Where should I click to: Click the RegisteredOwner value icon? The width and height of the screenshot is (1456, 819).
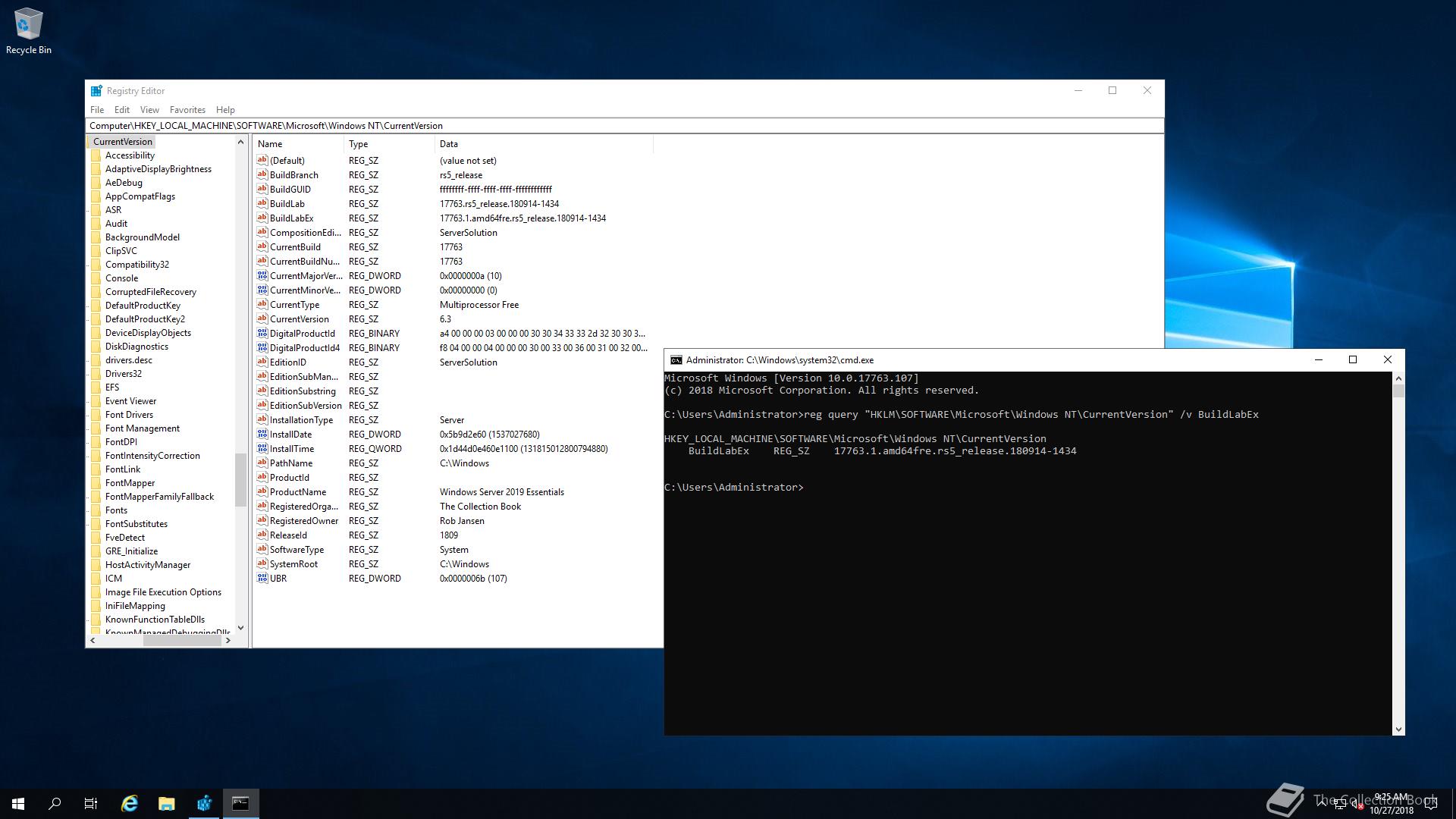pos(262,521)
